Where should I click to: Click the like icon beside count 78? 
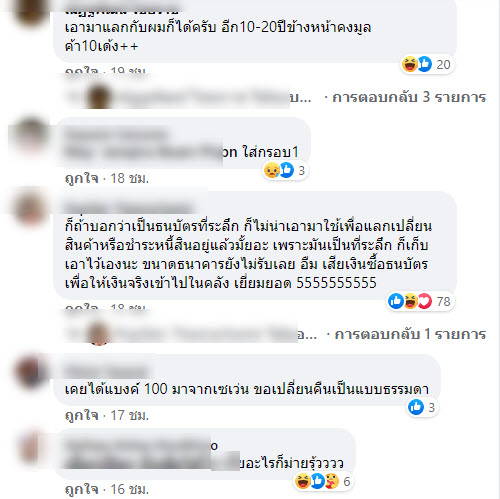pyautogui.click(x=396, y=301)
